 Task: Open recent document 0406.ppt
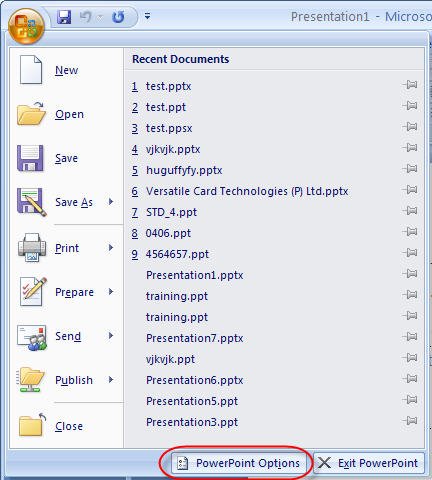point(168,233)
